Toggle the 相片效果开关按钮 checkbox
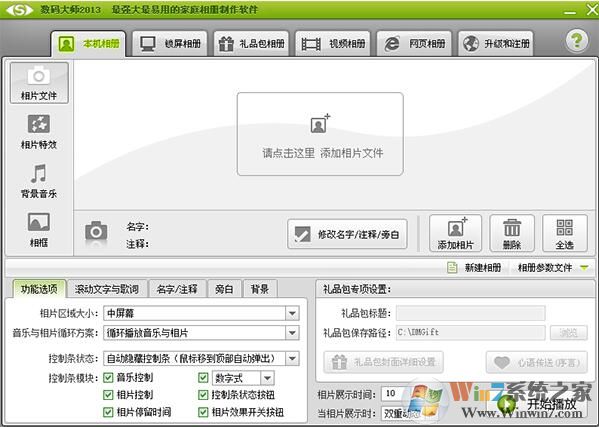 [203, 412]
